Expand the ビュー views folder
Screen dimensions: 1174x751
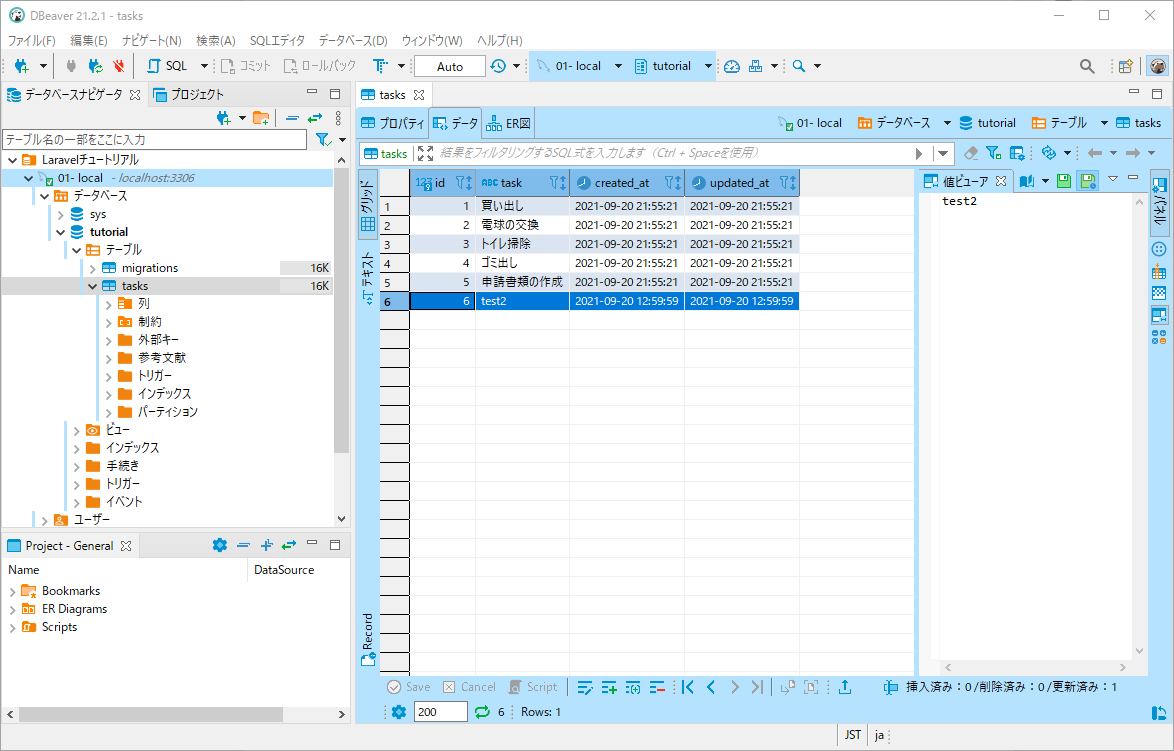[x=76, y=431]
